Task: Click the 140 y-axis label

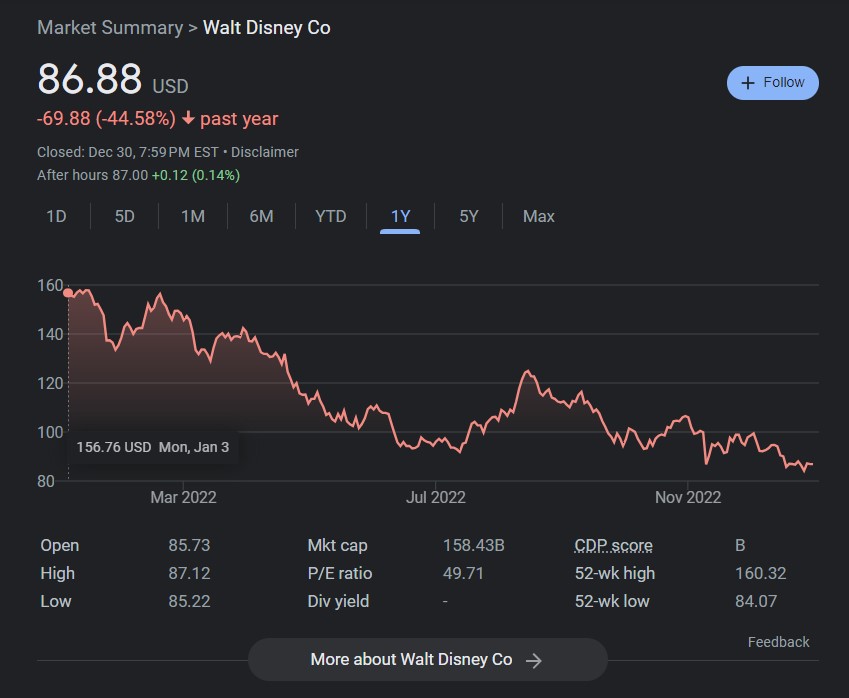Action: click(50, 334)
